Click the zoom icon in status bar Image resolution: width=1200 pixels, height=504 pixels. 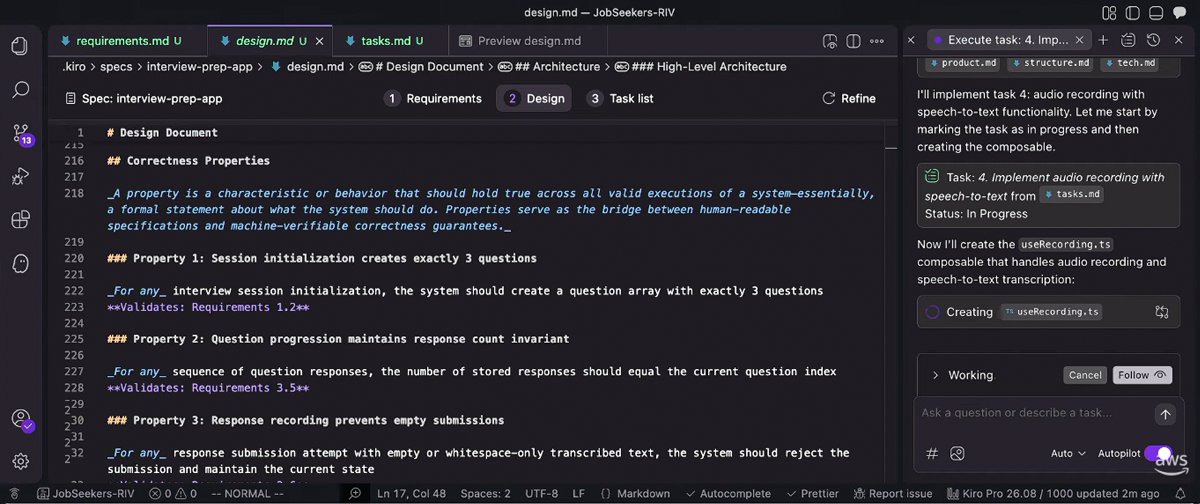354,494
